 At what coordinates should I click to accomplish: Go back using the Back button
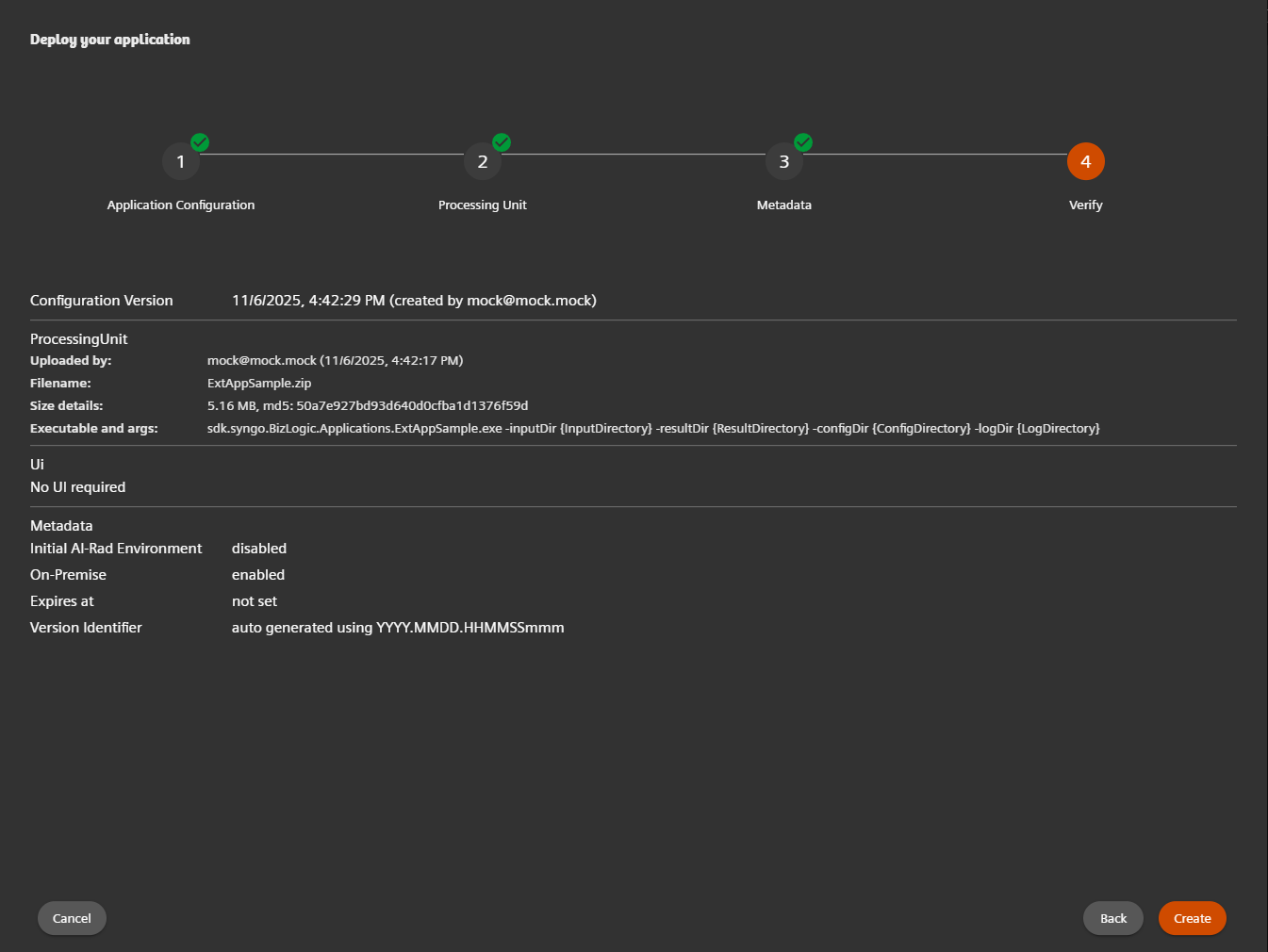(x=1112, y=918)
